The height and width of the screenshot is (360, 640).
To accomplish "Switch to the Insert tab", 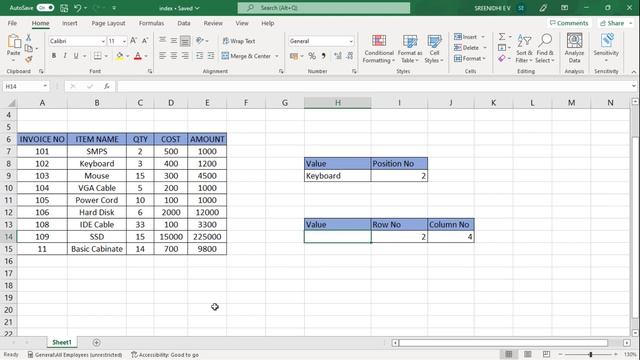I will coord(70,23).
